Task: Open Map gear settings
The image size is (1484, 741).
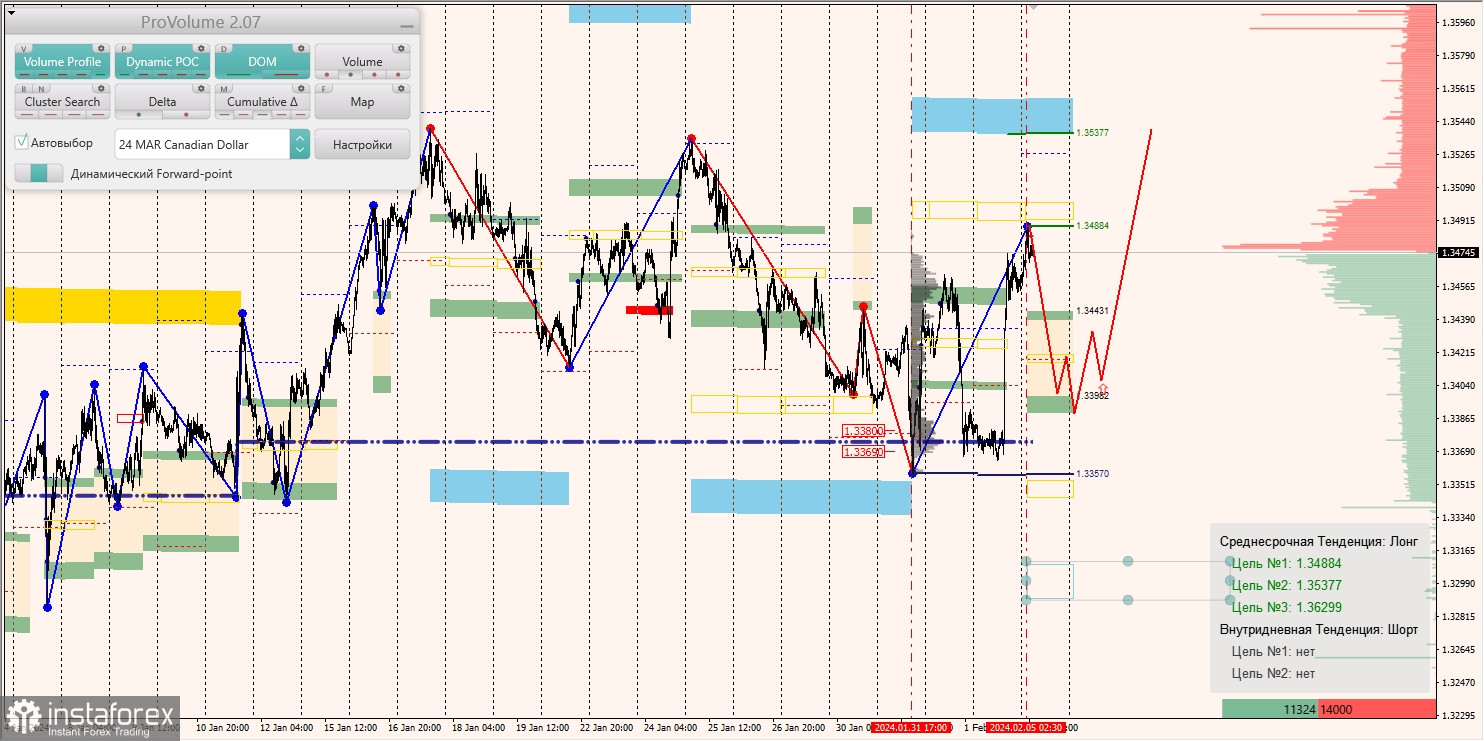Action: 400,88
